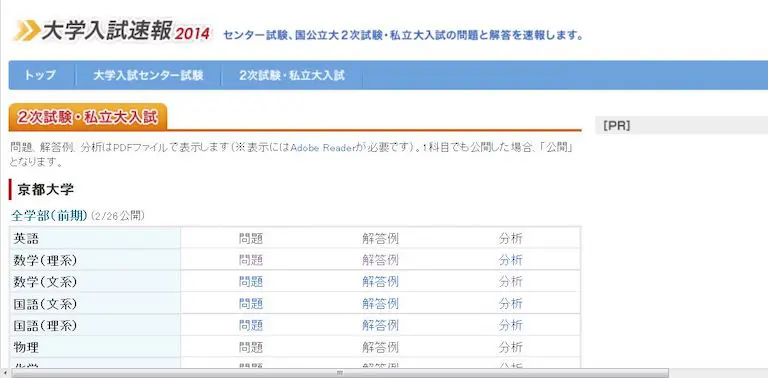Open the 大学入試センター試験 navigation tab
The height and width of the screenshot is (378, 768).
pyautogui.click(x=148, y=75)
